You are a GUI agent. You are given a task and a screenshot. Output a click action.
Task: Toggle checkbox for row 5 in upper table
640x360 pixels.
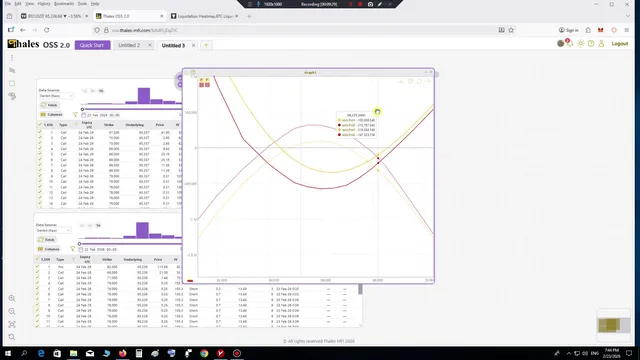point(40,154)
